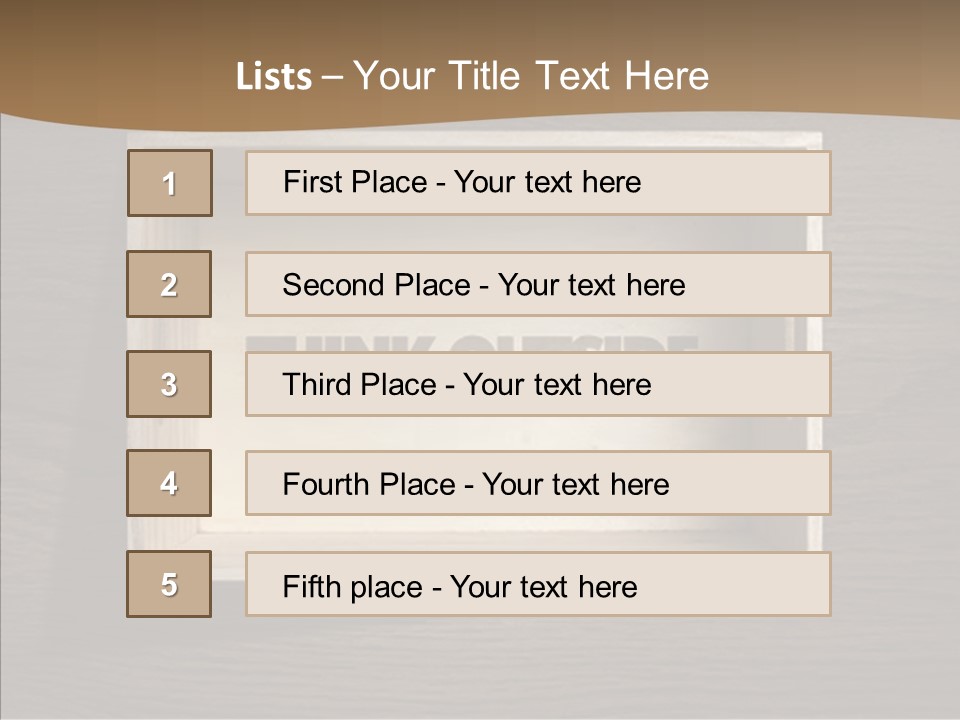Viewport: 960px width, 720px height.
Task: Click the word First in the list
Action: point(312,182)
